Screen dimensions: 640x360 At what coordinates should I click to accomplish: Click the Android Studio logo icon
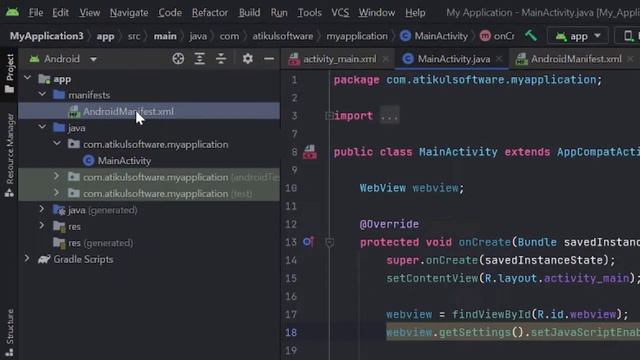[x=12, y=12]
